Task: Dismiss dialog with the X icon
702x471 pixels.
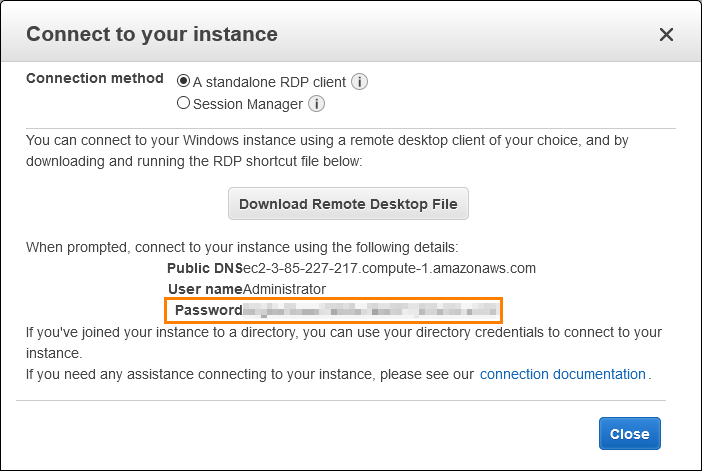Action: (x=666, y=34)
